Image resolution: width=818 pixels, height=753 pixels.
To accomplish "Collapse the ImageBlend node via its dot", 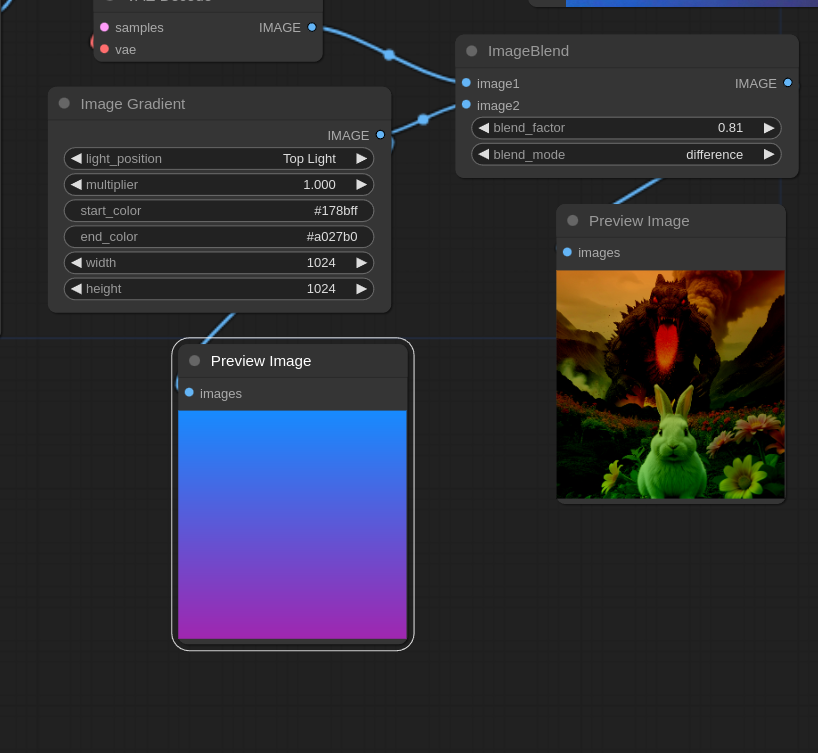I will pos(471,50).
